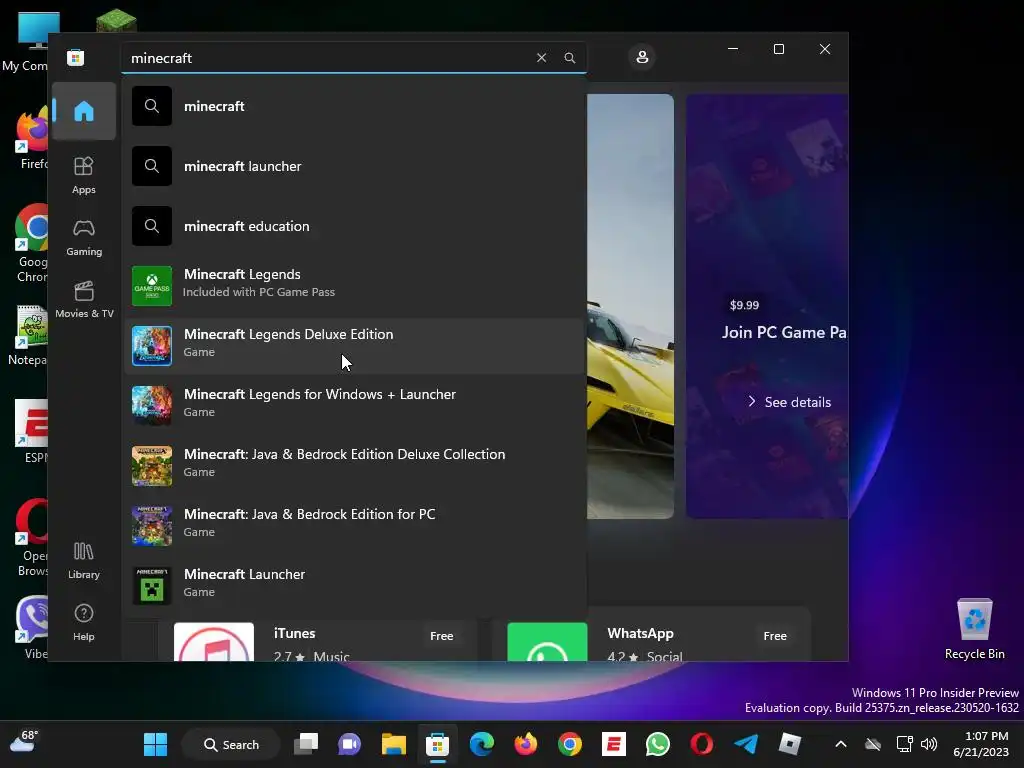Click the Free button for WhatsApp
The width and height of the screenshot is (1024, 768).
(775, 635)
